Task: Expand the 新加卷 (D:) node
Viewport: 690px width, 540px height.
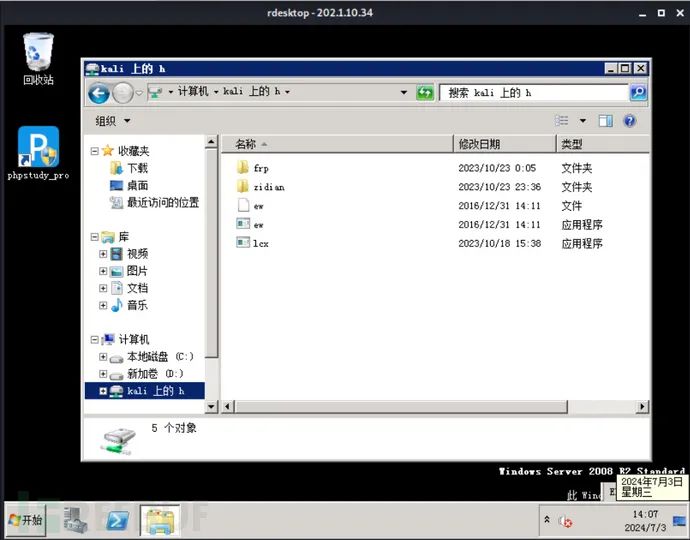Action: 103,374
